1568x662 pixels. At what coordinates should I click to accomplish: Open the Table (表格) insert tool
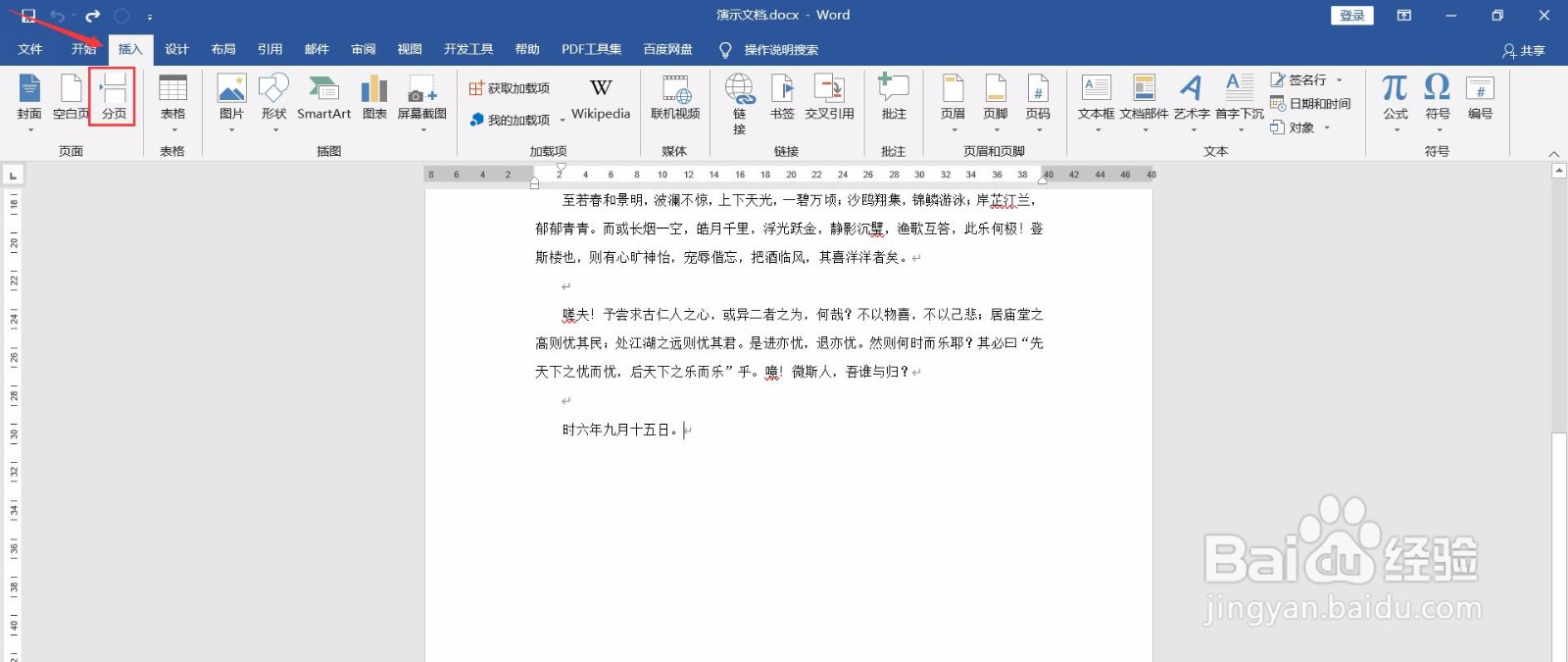[x=172, y=101]
